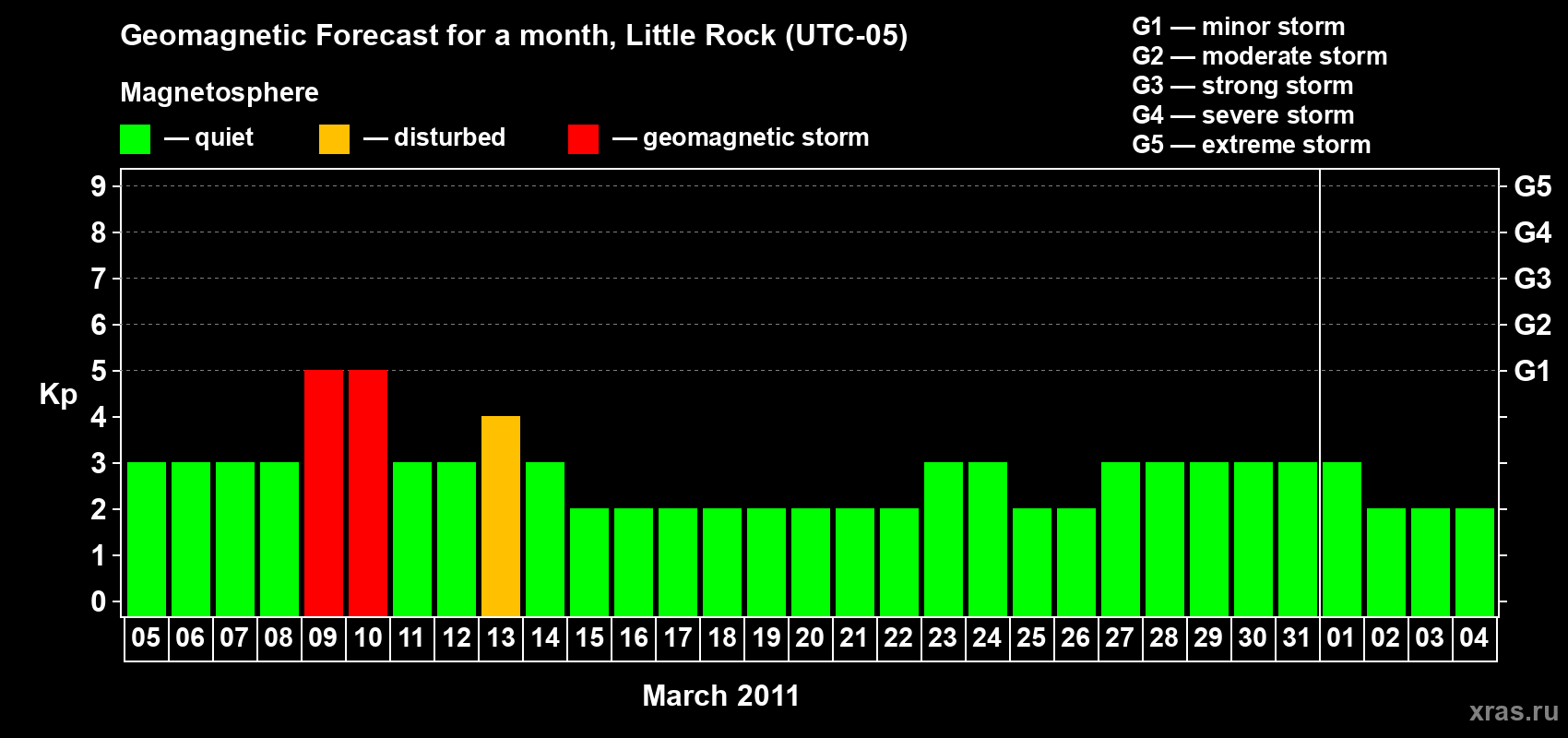The image size is (1568, 738).
Task: Click the 'Magnetosphere' heading
Action: click(220, 92)
